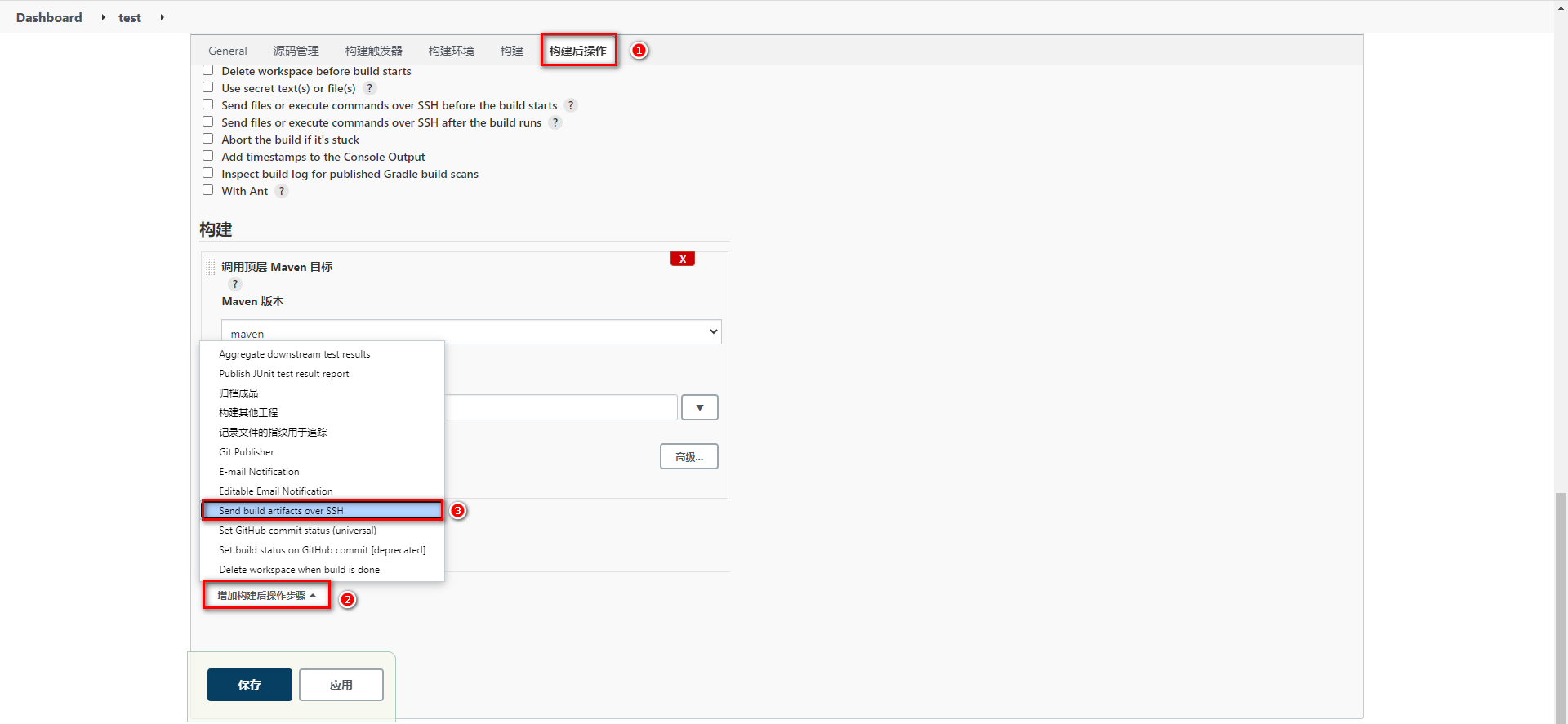This screenshot has height=724, width=1568.
Task: Click help icon beside With Ant
Action: (282, 191)
